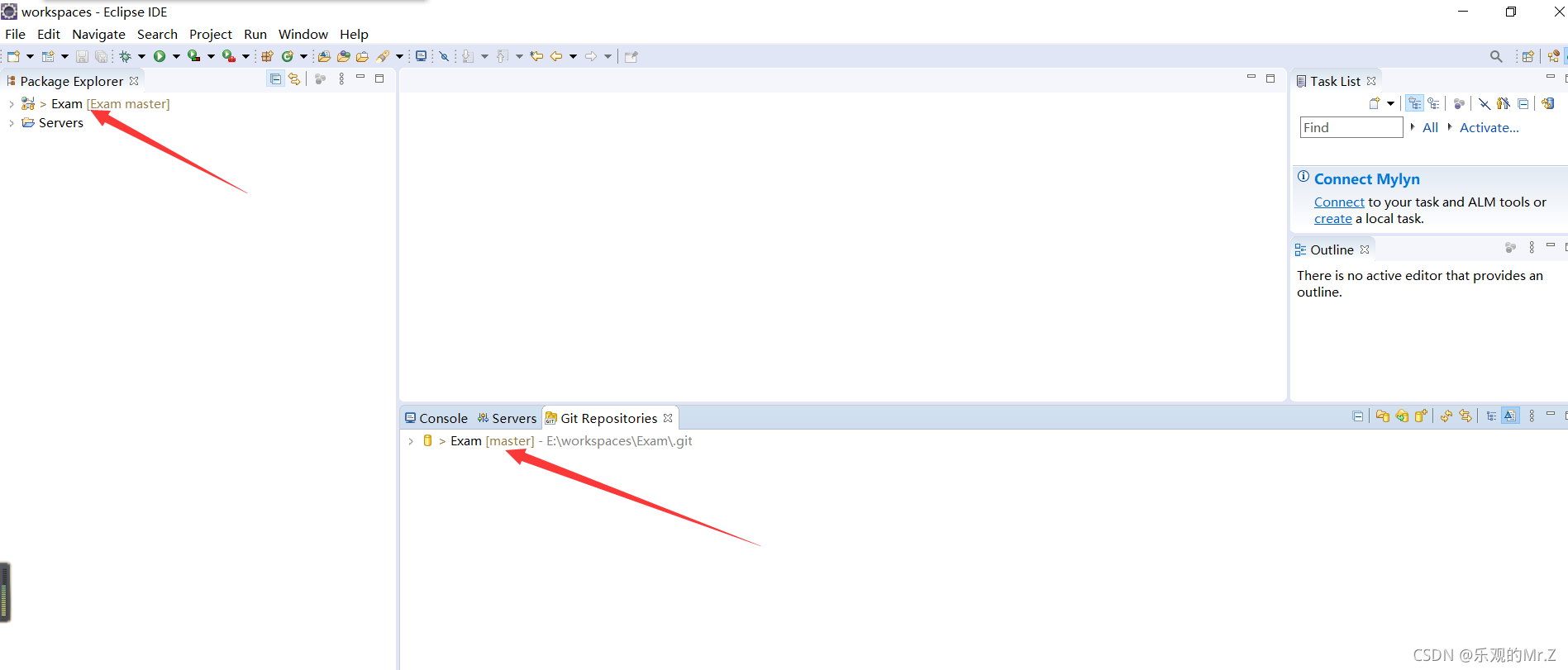This screenshot has height=670, width=1568.
Task: Click the Pin Editor toolbar icon
Action: 631,56
